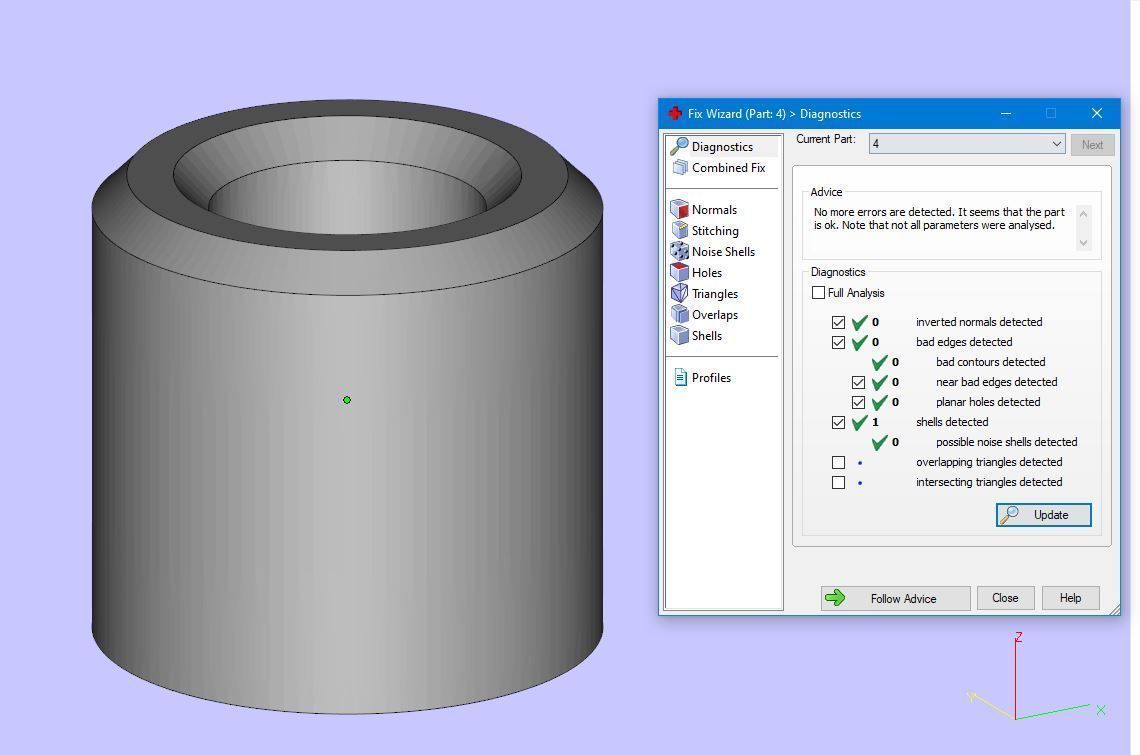This screenshot has width=1140, height=755.
Task: Click the Noise Shells icon
Action: click(679, 252)
